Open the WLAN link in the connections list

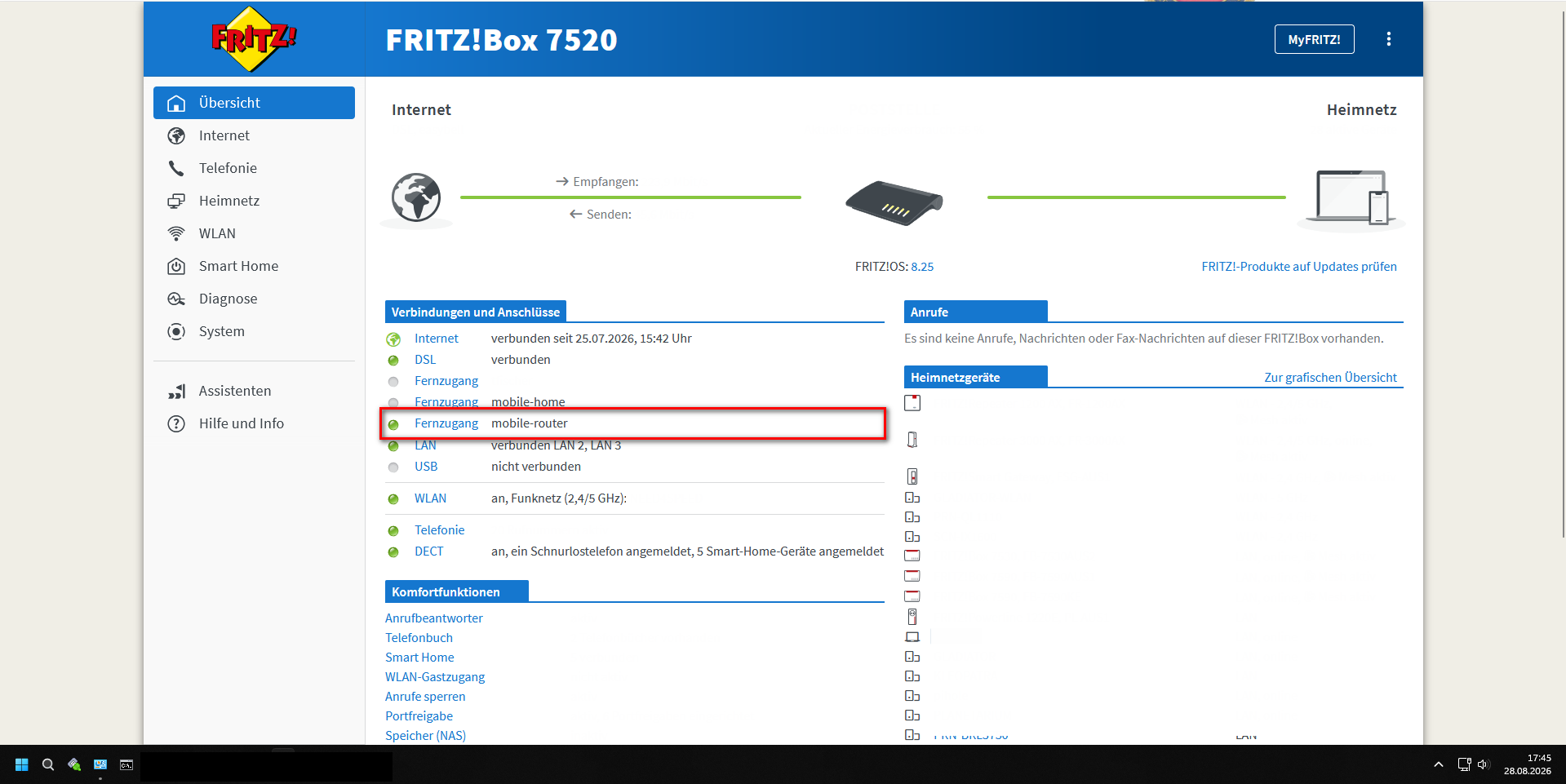[x=430, y=498]
